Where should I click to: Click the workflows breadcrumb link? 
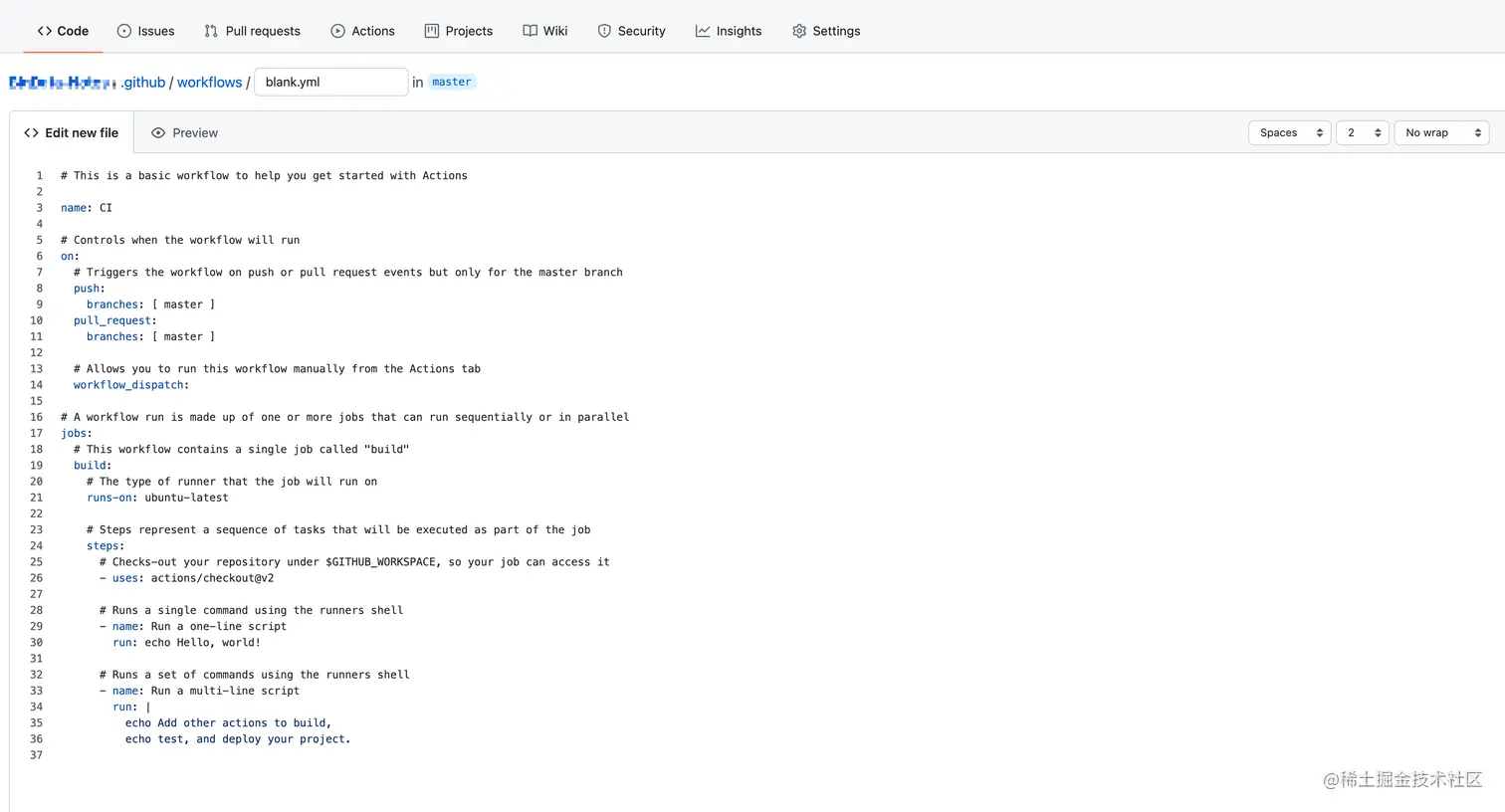coord(209,83)
